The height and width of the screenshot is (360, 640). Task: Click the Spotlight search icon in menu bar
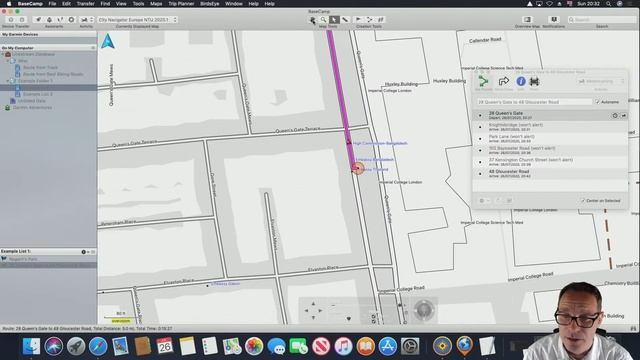tap(608, 4)
